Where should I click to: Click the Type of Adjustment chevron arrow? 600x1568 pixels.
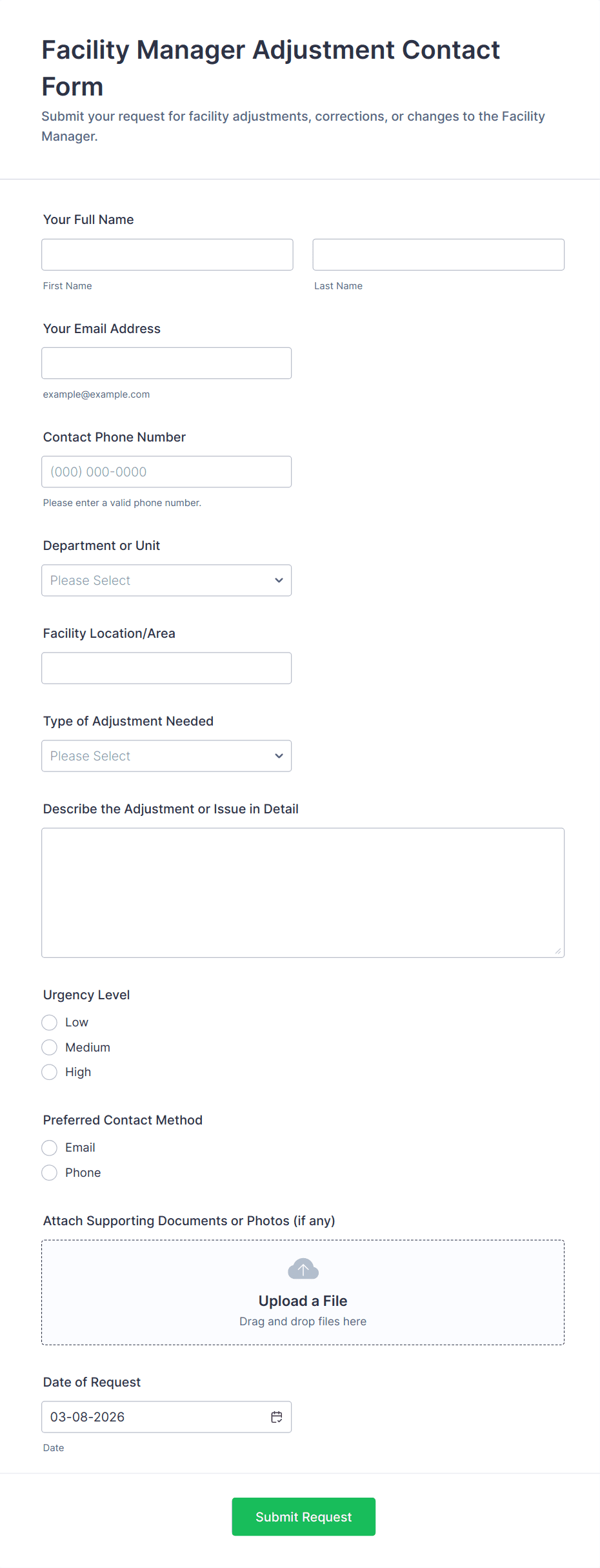pos(279,756)
